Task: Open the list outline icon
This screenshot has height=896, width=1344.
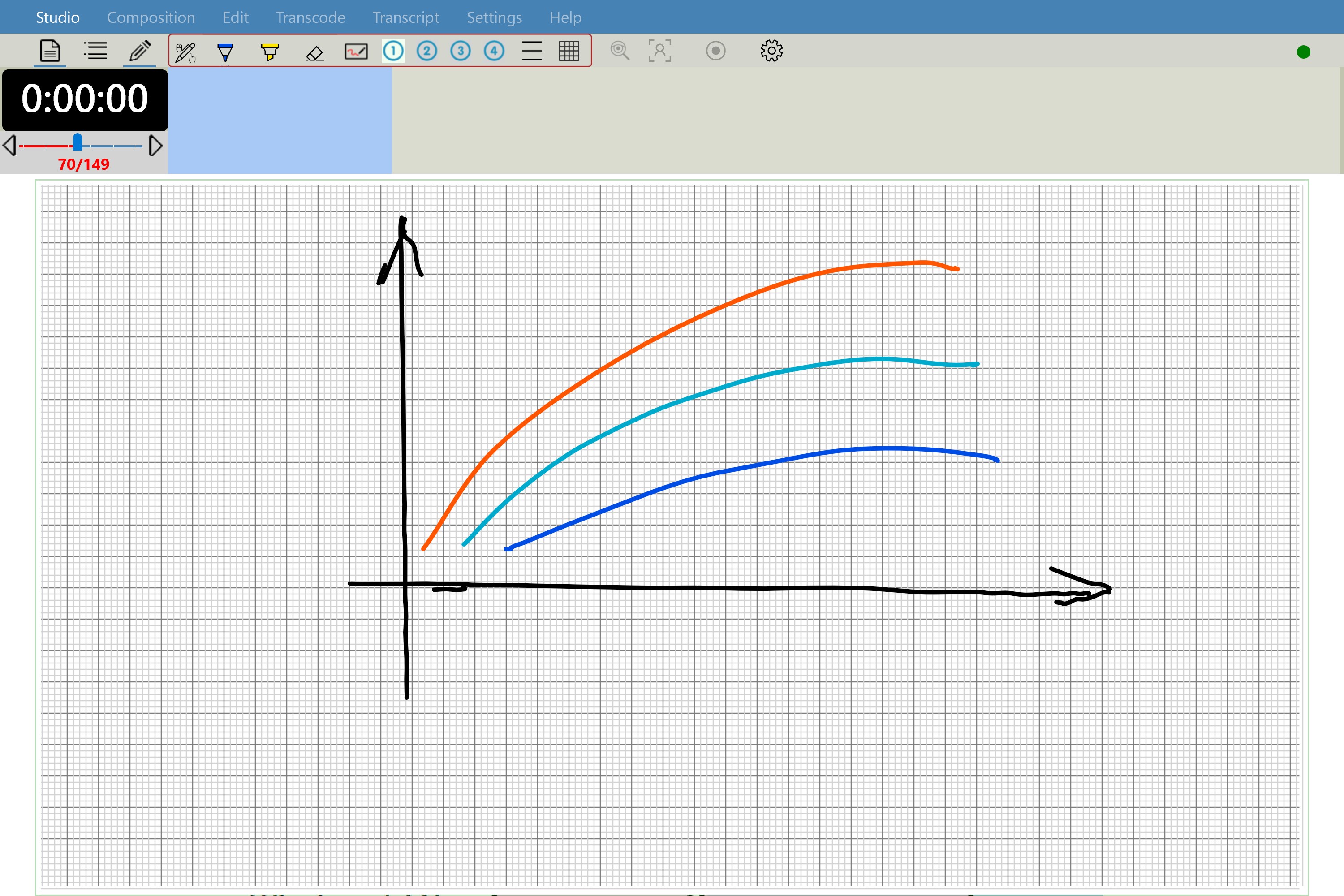Action: coord(95,51)
